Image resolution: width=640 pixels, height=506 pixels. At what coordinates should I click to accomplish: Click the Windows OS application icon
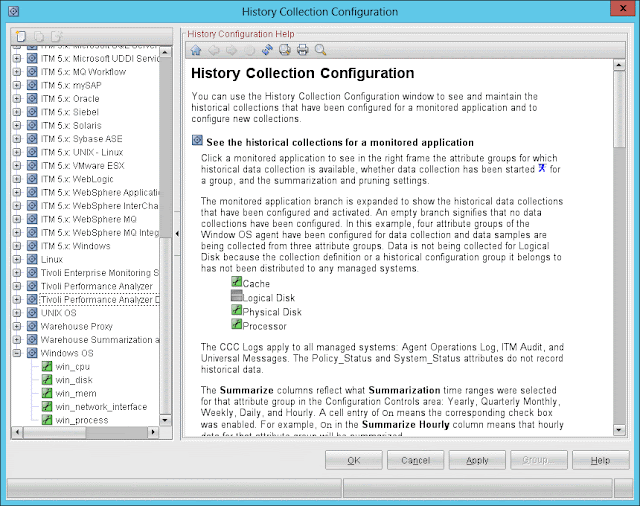pos(32,353)
